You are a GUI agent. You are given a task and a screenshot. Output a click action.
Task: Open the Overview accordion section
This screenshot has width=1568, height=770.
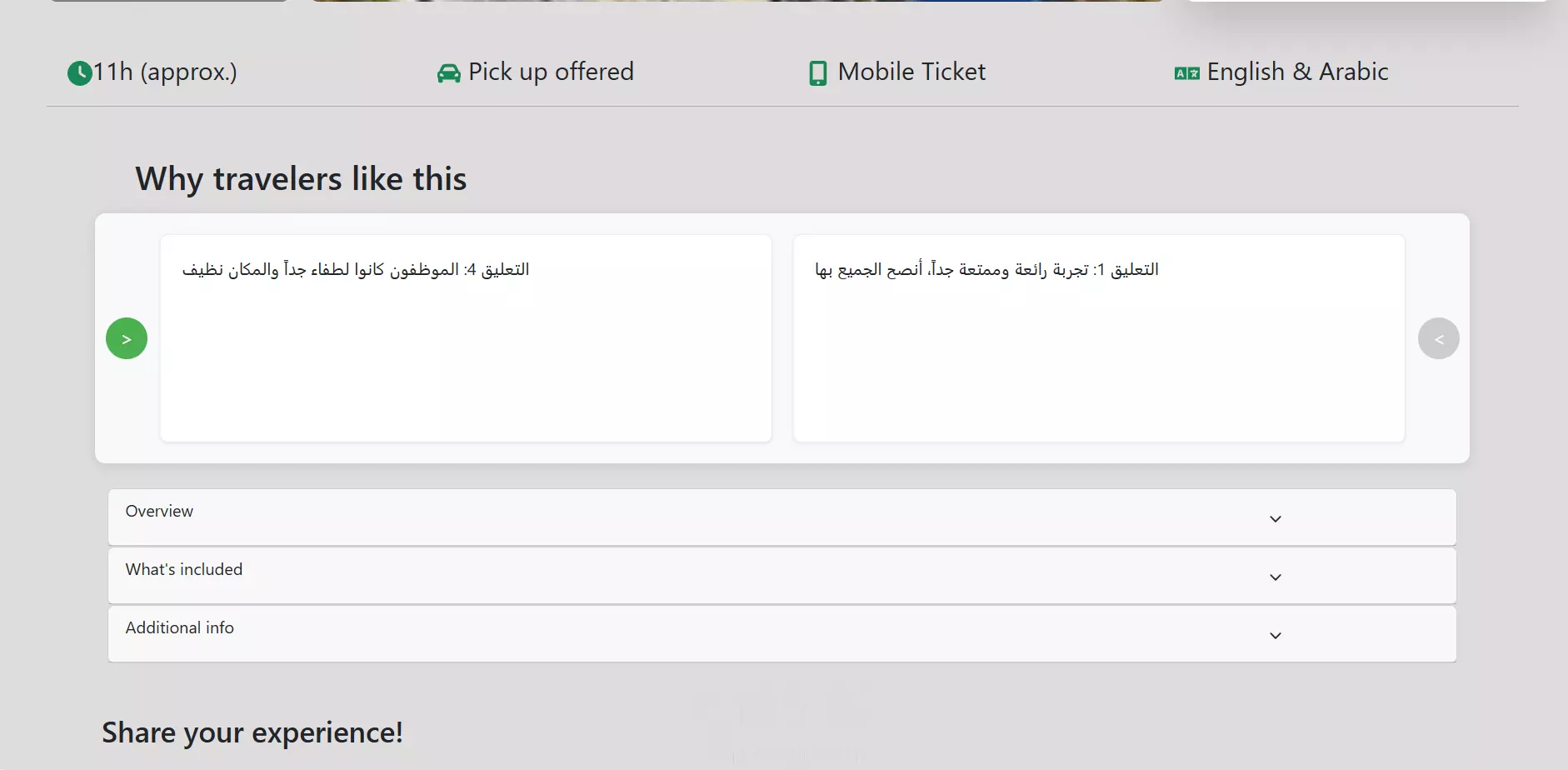(782, 517)
